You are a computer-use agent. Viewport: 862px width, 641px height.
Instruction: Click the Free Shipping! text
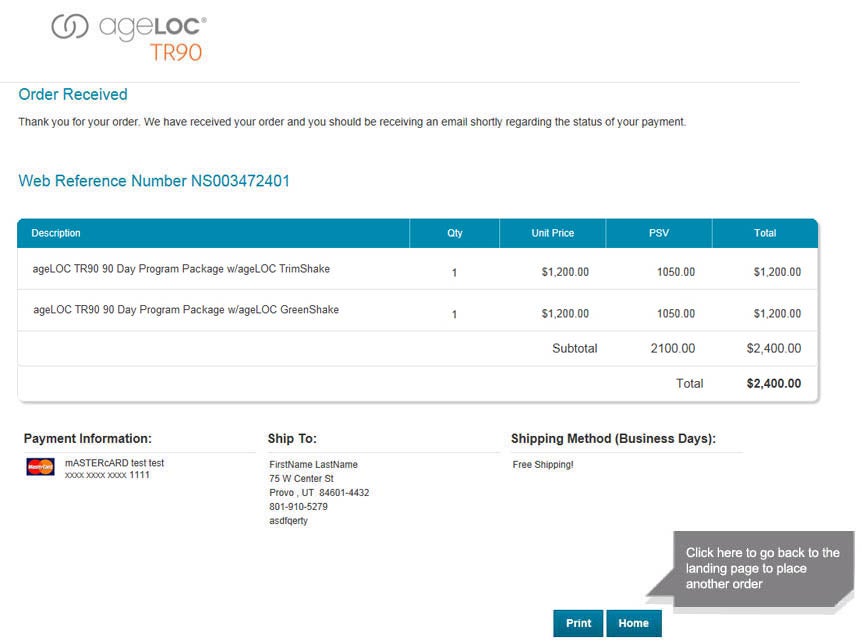[x=543, y=465]
